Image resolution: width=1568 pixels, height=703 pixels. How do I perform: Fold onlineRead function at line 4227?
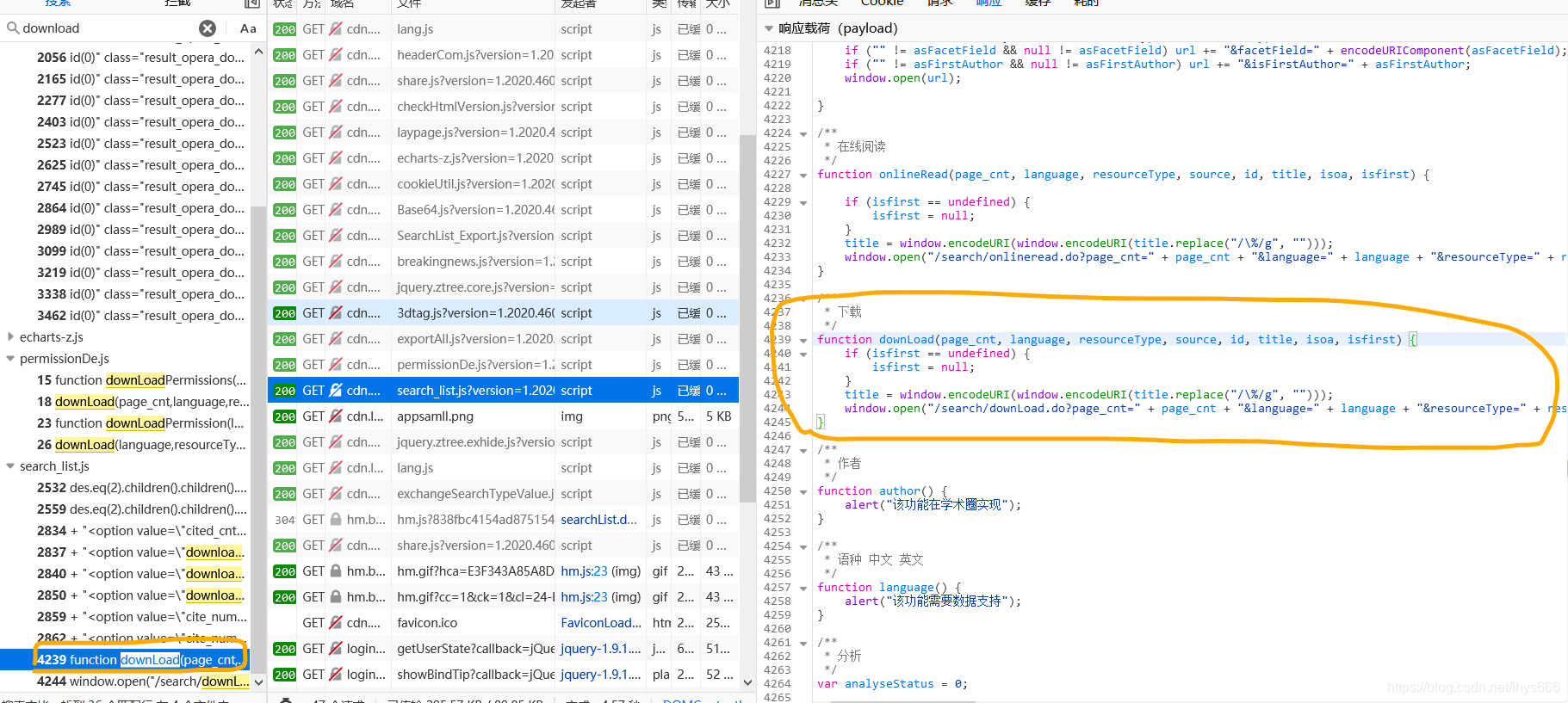[803, 175]
